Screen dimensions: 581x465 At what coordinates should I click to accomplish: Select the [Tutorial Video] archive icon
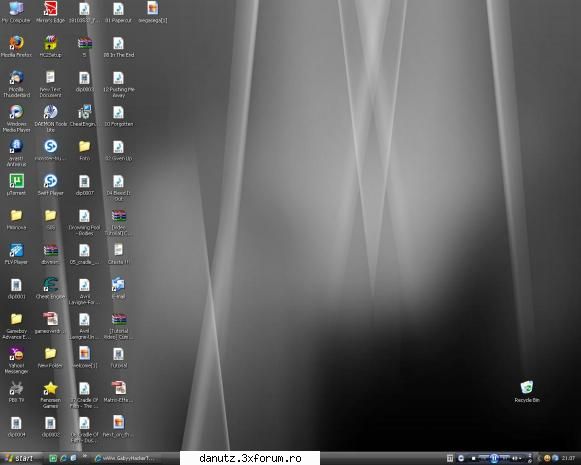(x=118, y=326)
